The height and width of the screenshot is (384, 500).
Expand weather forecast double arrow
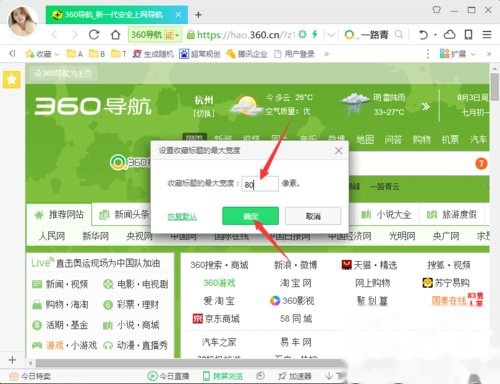click(425, 107)
